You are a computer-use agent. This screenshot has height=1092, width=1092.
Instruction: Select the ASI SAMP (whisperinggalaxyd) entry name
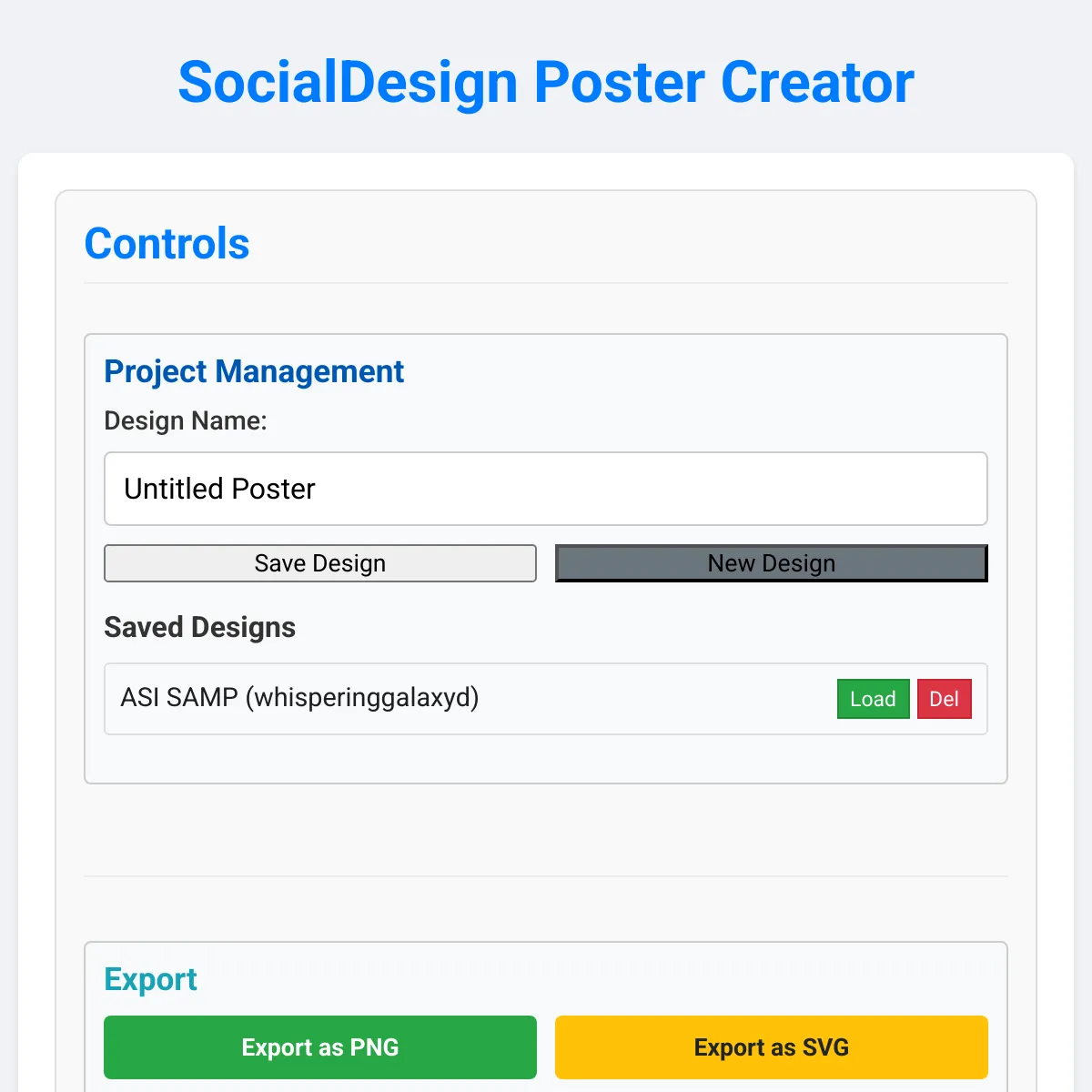pos(300,698)
